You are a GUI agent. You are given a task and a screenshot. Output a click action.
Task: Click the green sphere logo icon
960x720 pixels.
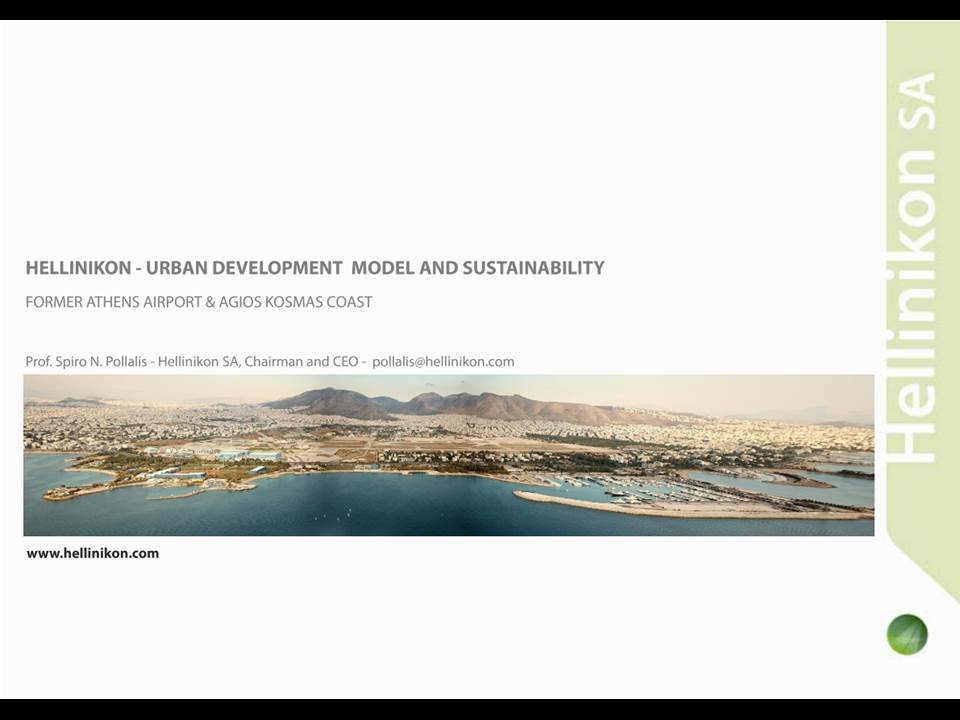(x=907, y=634)
